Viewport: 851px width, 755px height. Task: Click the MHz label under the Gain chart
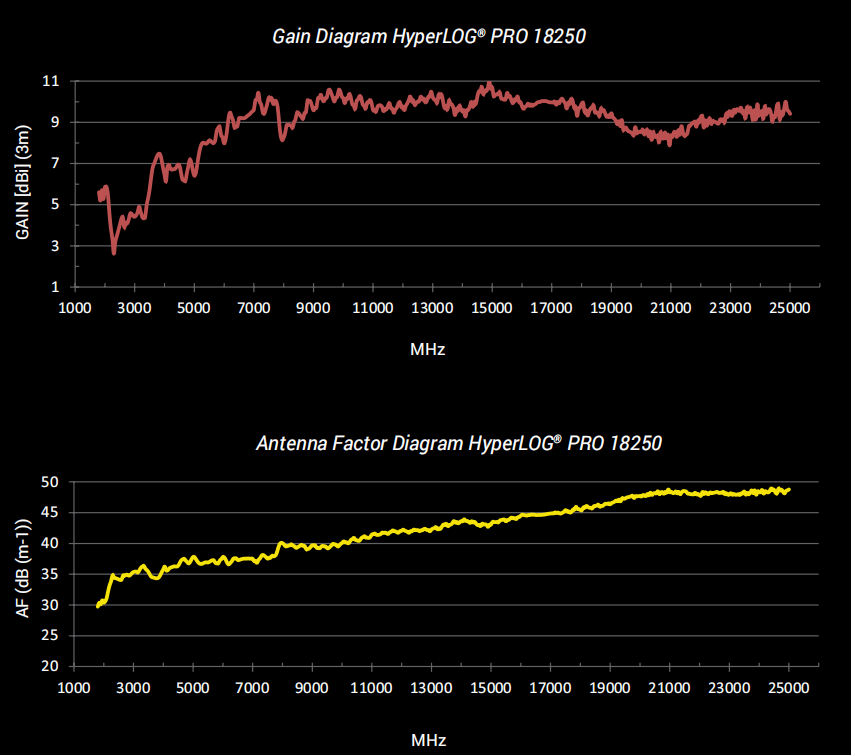(x=428, y=349)
